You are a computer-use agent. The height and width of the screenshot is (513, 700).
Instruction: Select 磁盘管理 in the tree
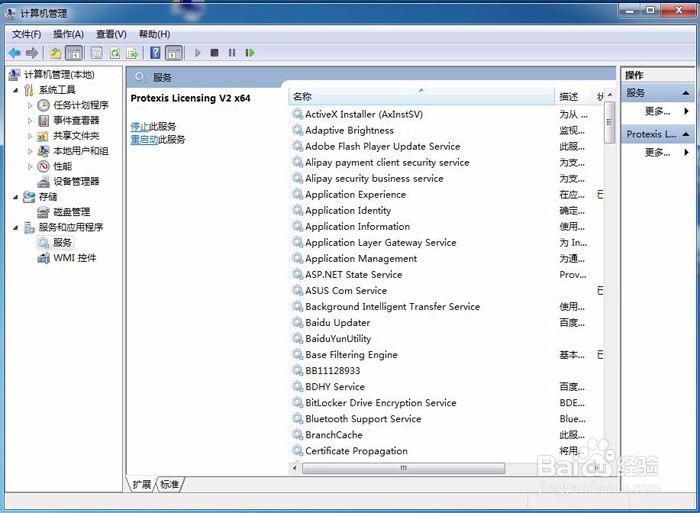[x=71, y=212]
